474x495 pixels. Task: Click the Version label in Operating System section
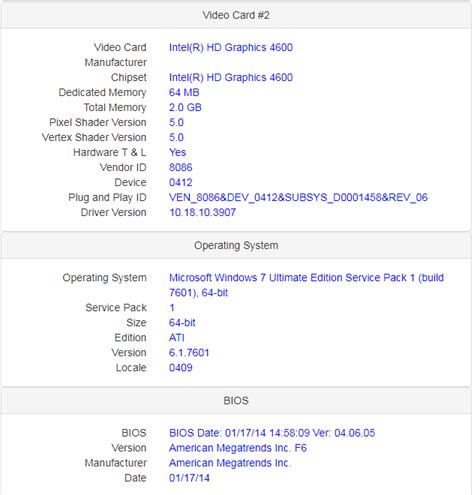[129, 353]
